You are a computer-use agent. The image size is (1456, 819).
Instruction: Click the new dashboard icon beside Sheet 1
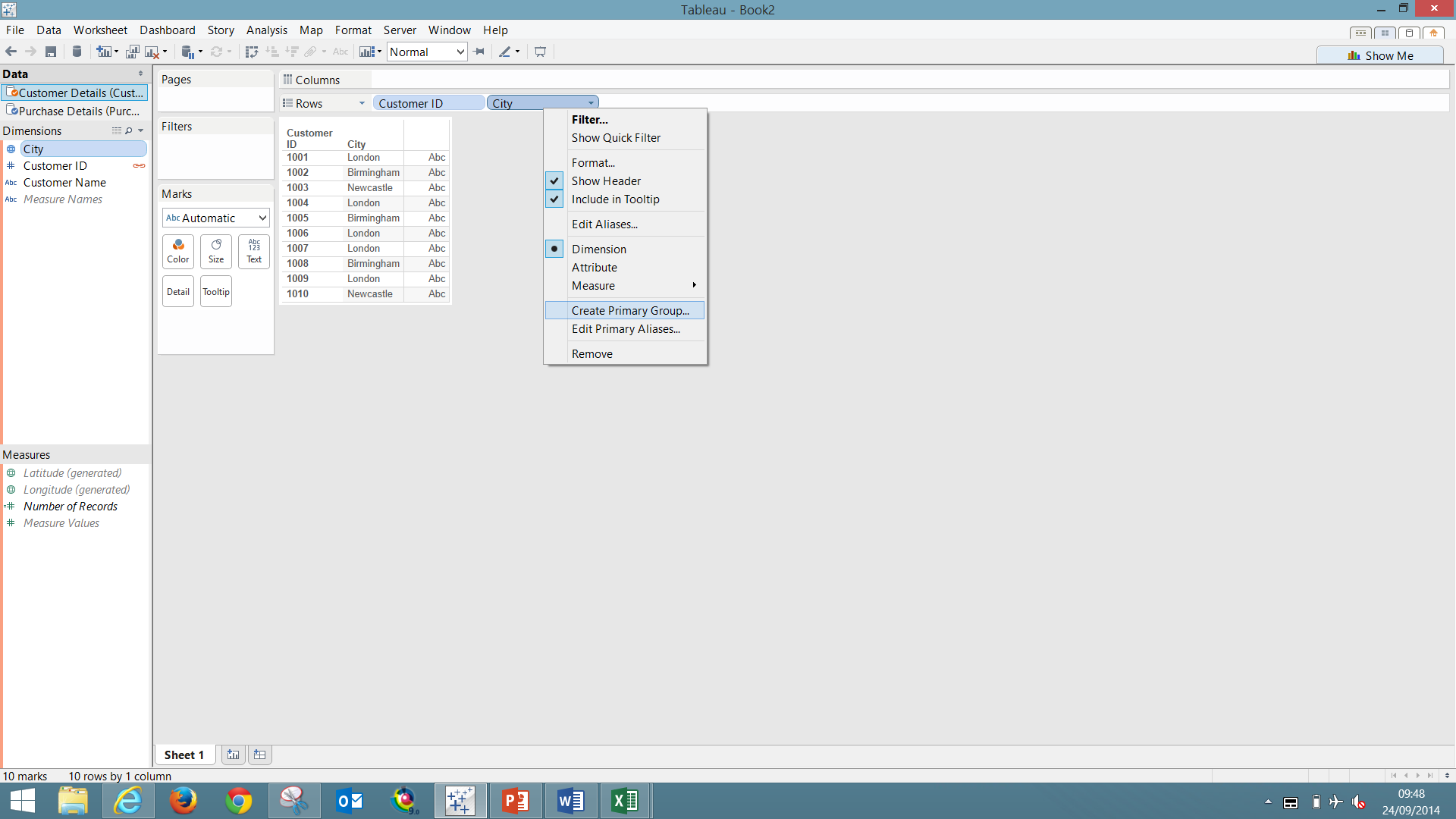pos(259,755)
